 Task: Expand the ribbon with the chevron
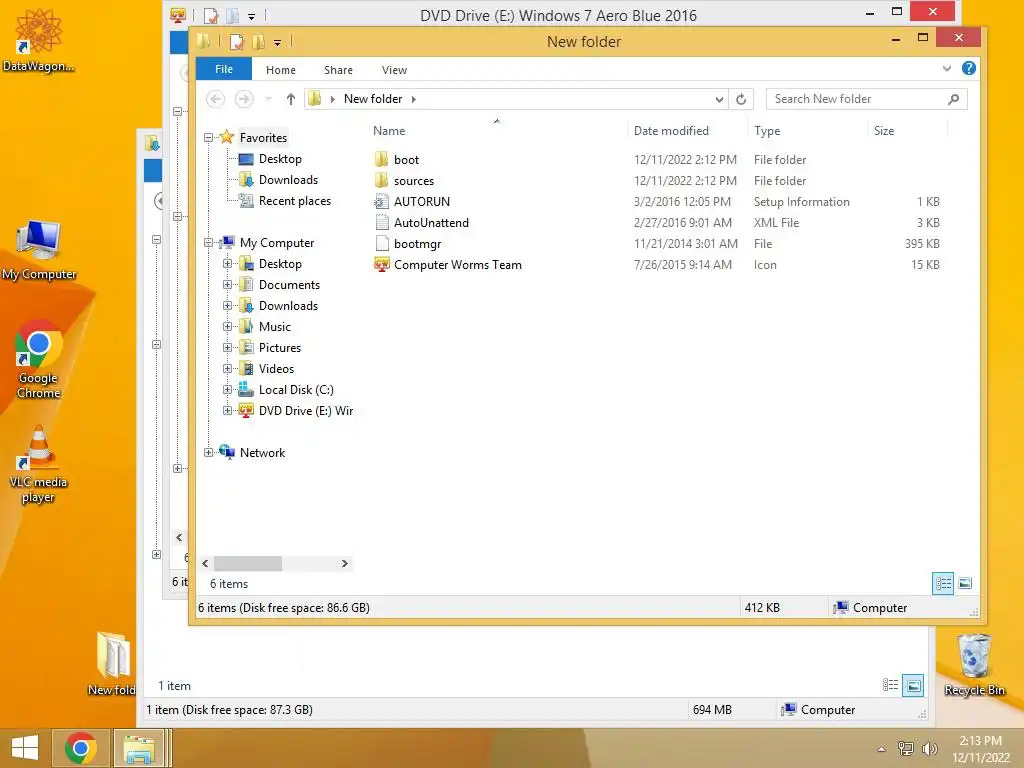point(947,69)
